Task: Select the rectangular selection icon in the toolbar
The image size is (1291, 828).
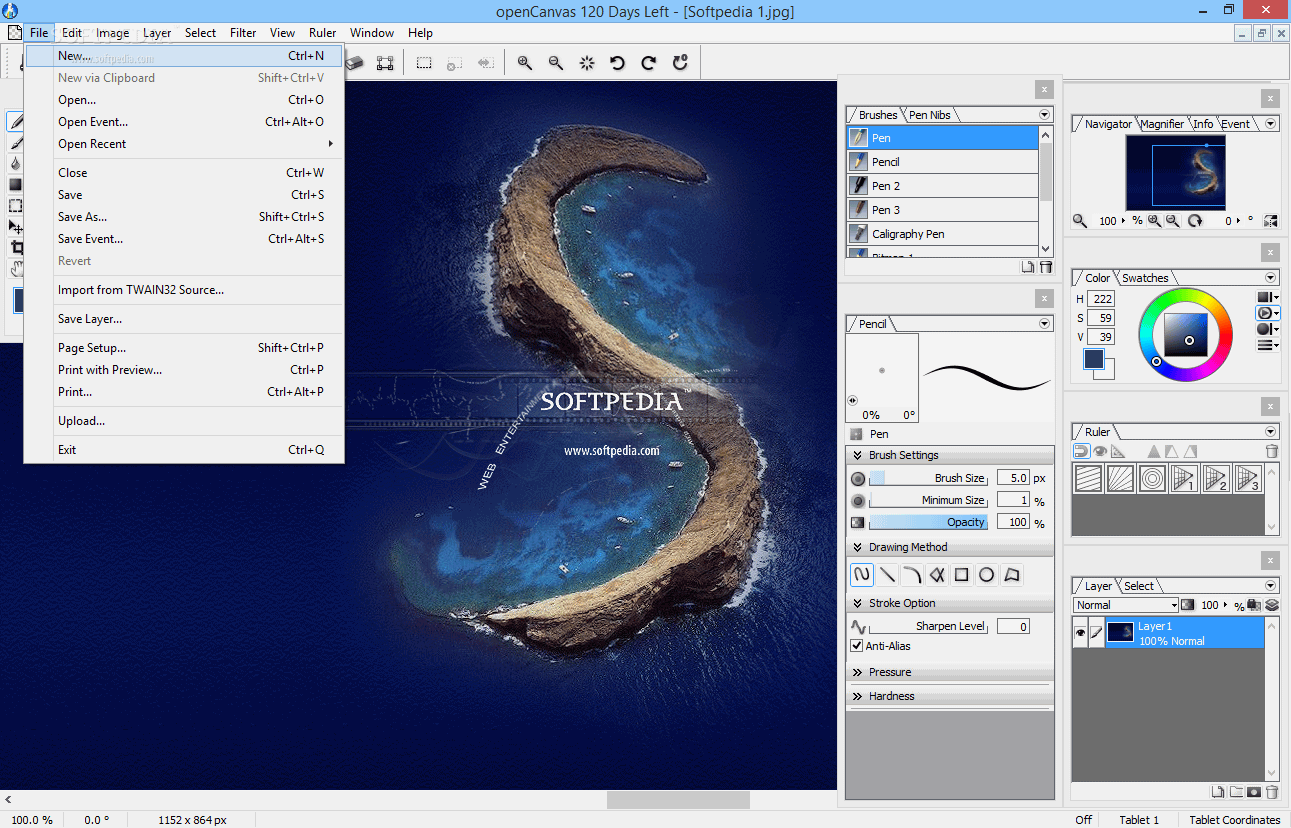Action: tap(424, 63)
